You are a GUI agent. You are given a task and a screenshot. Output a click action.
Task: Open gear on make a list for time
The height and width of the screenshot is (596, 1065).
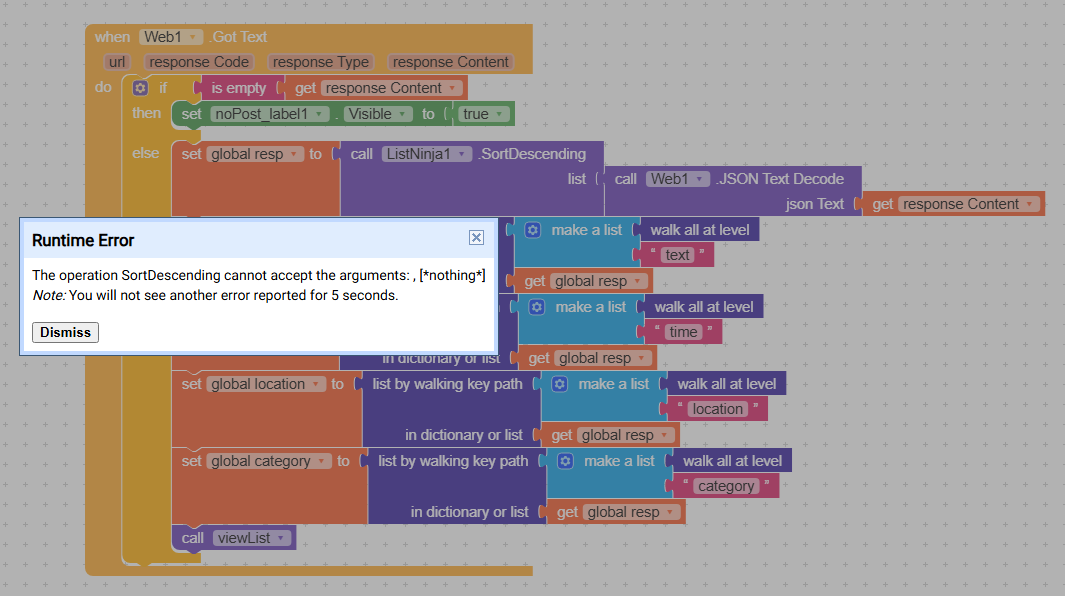(537, 306)
